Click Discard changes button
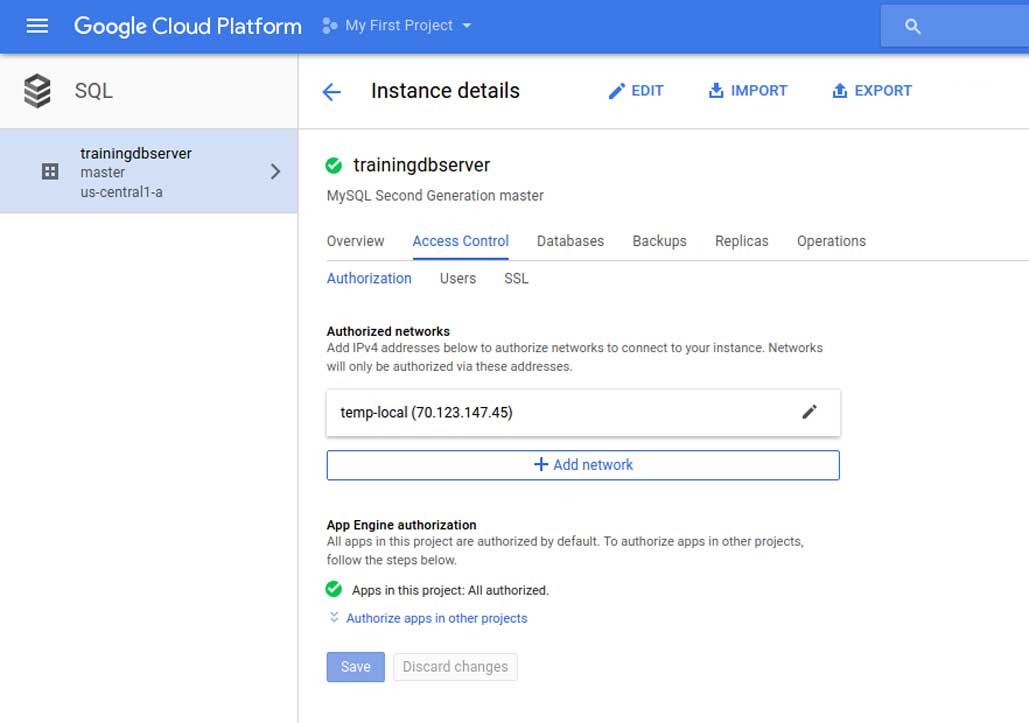The image size is (1029, 723). point(455,667)
